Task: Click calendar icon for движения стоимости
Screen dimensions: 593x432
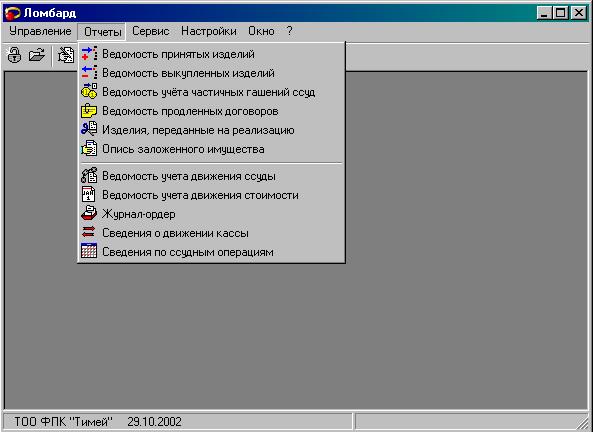Action: pyautogui.click(x=89, y=195)
